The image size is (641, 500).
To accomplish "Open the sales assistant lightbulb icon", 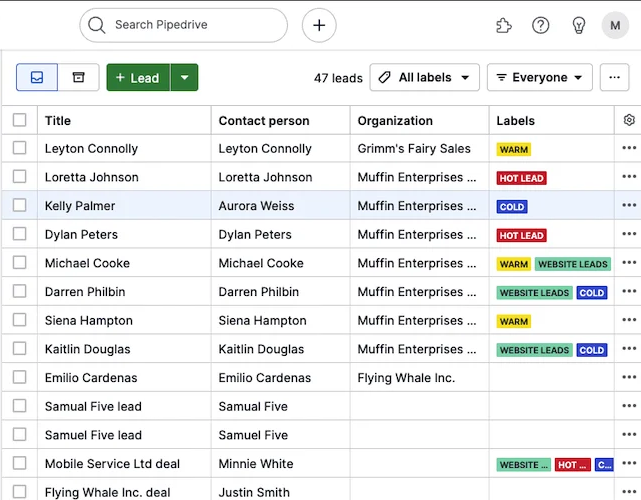I will tap(578, 25).
